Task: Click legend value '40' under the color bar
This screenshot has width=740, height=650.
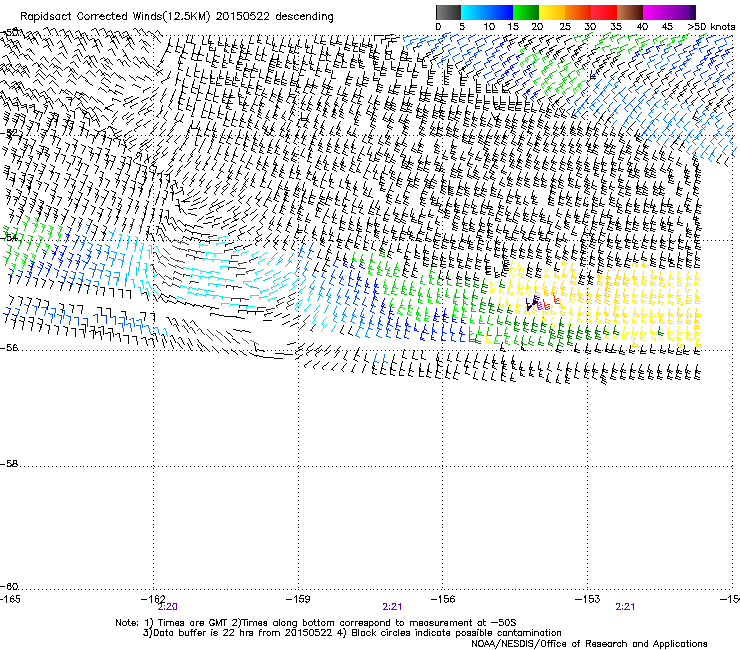Action: coord(642,27)
